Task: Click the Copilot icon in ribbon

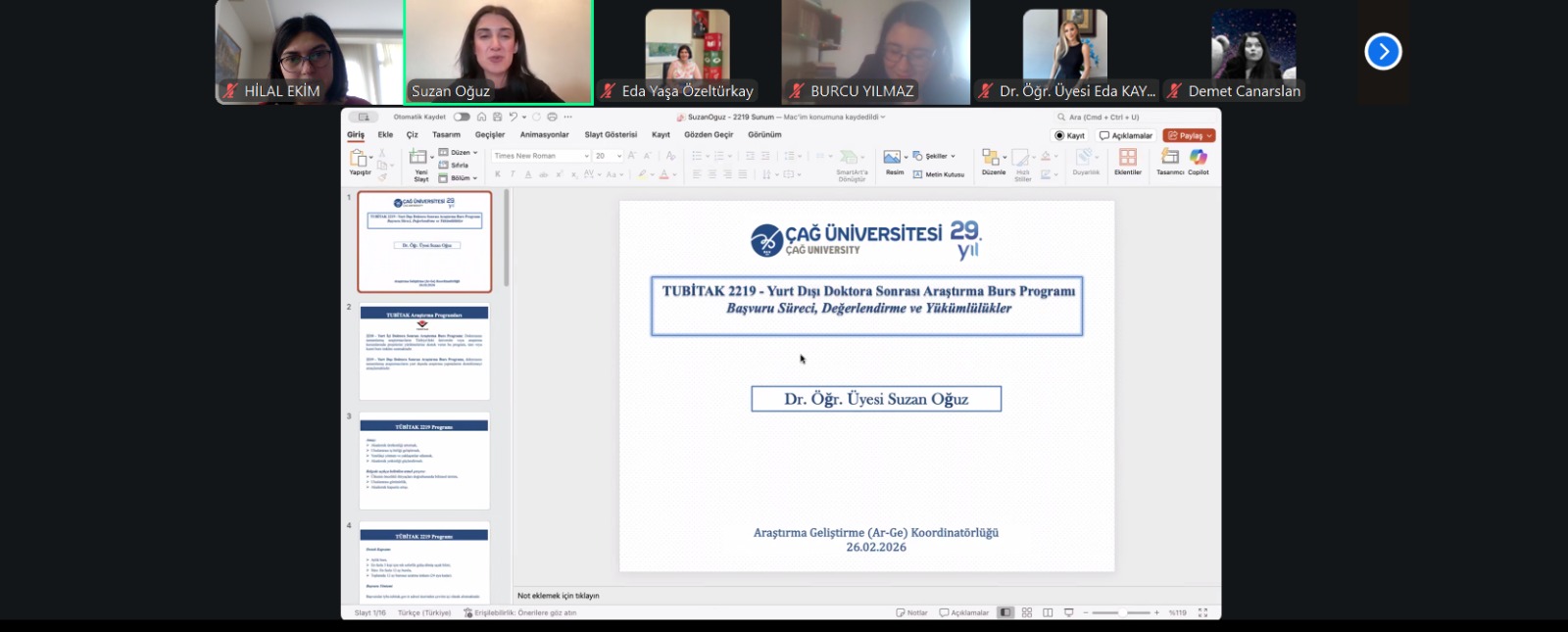Action: (1199, 158)
